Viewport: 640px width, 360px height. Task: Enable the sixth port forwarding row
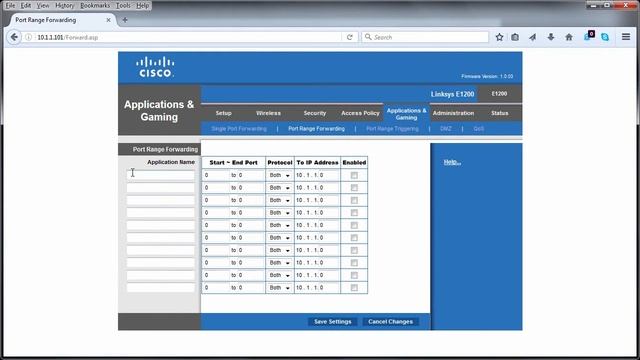354,238
